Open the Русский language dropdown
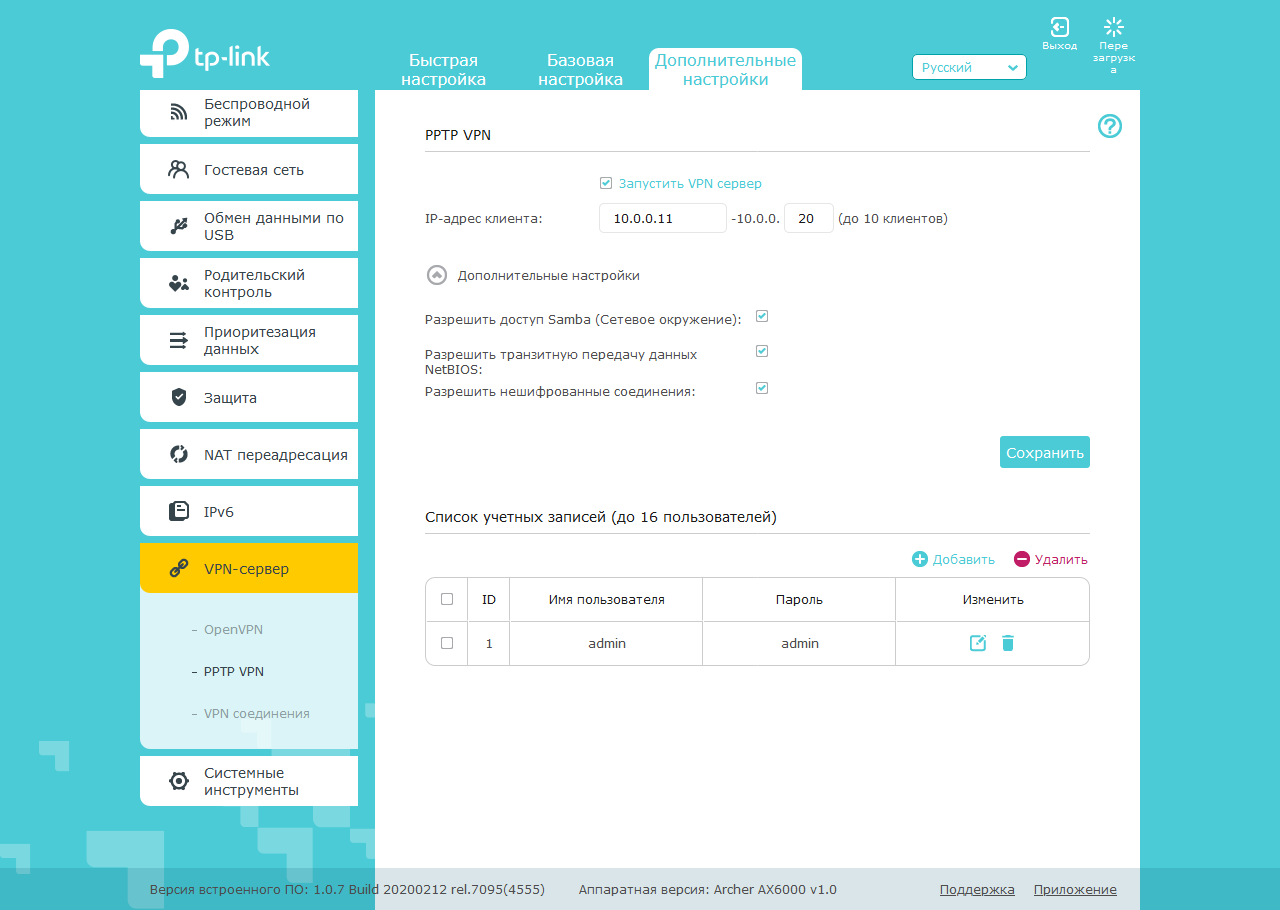Screen dimensions: 1280x910 [x=969, y=67]
